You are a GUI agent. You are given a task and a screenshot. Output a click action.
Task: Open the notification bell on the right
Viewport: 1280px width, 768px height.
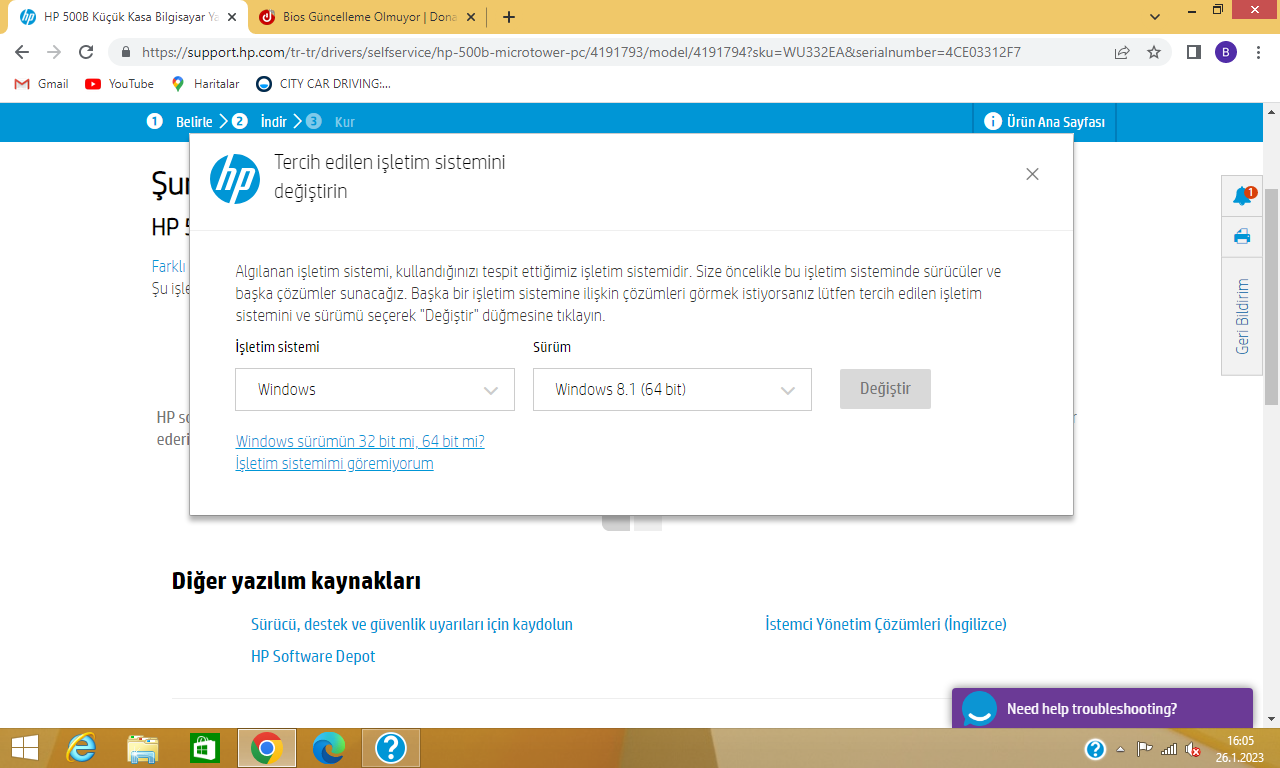1243,196
